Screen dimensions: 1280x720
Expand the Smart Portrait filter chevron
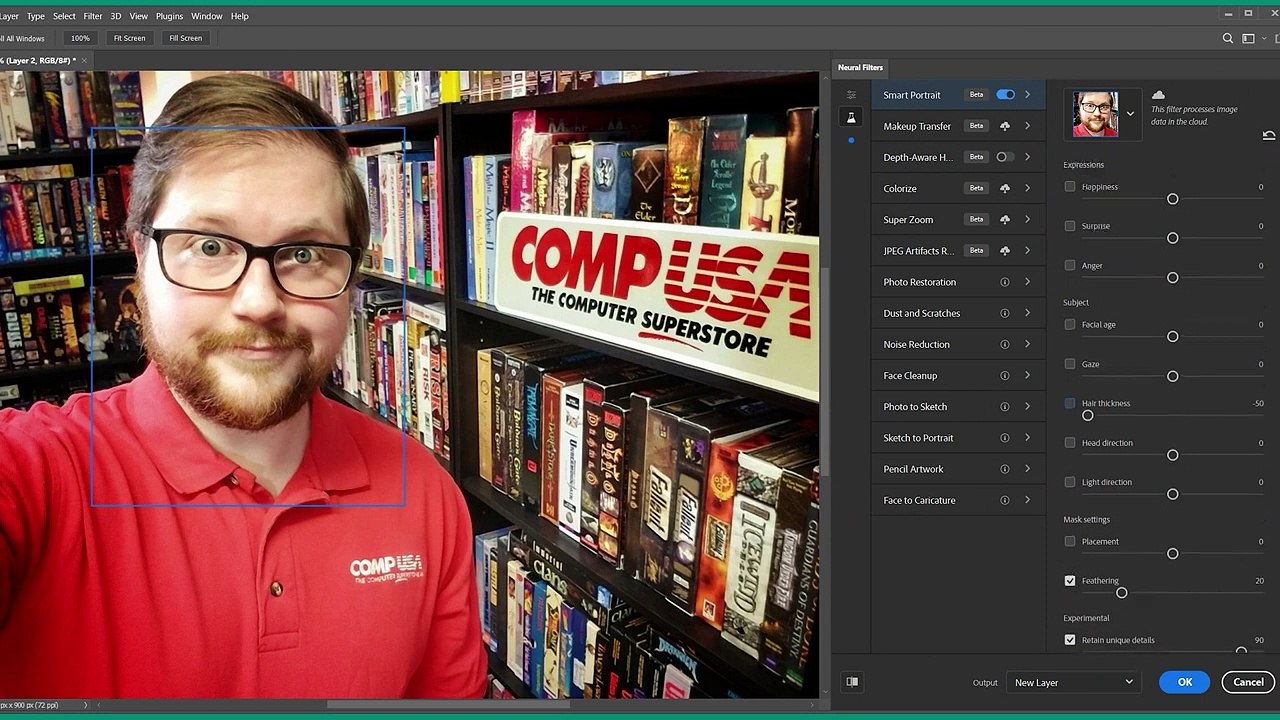coord(1027,95)
